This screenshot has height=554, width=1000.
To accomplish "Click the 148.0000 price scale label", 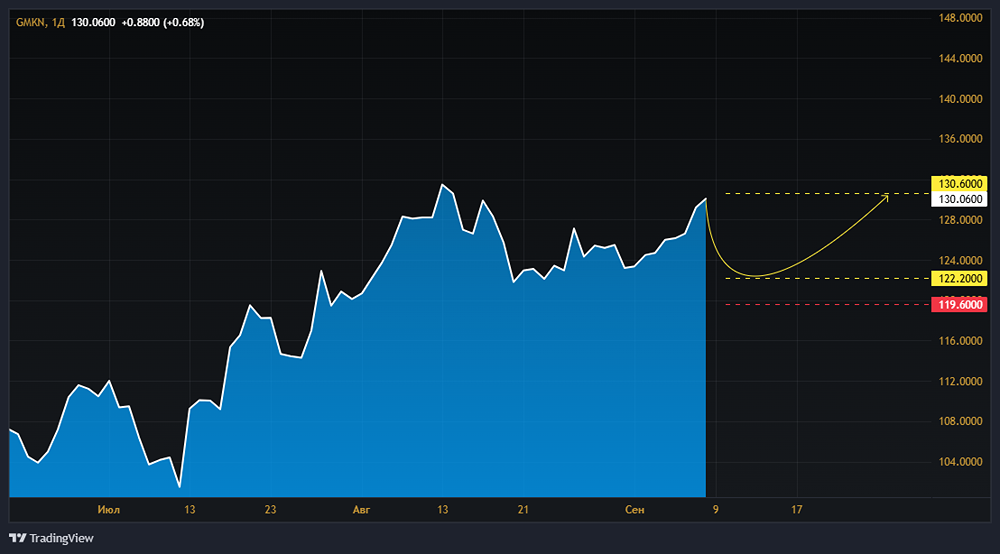I will tap(960, 18).
